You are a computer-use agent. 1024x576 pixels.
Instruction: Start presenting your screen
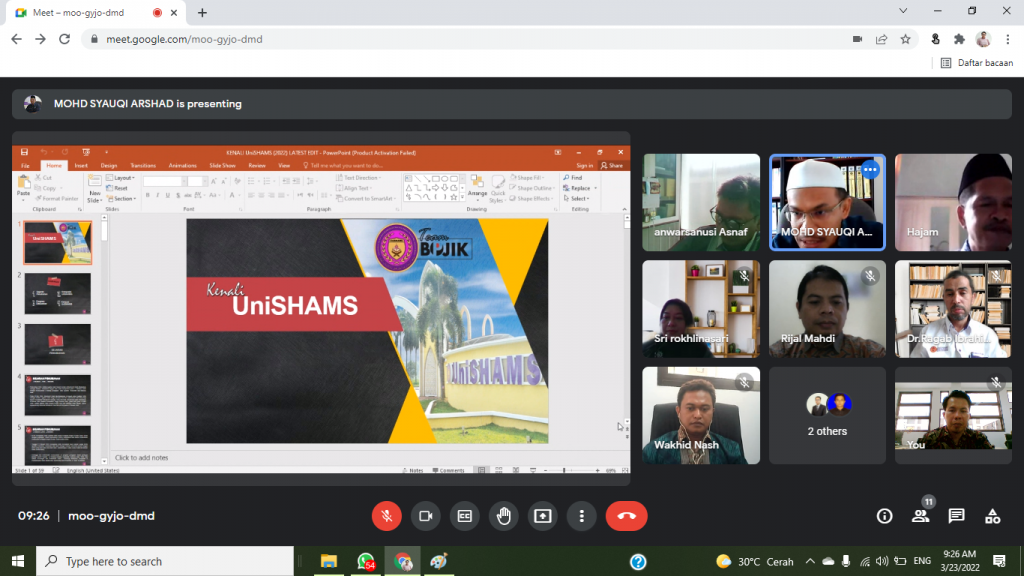point(543,516)
